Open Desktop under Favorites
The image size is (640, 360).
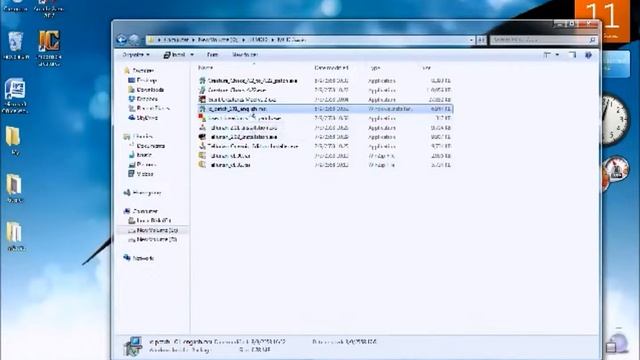143,80
